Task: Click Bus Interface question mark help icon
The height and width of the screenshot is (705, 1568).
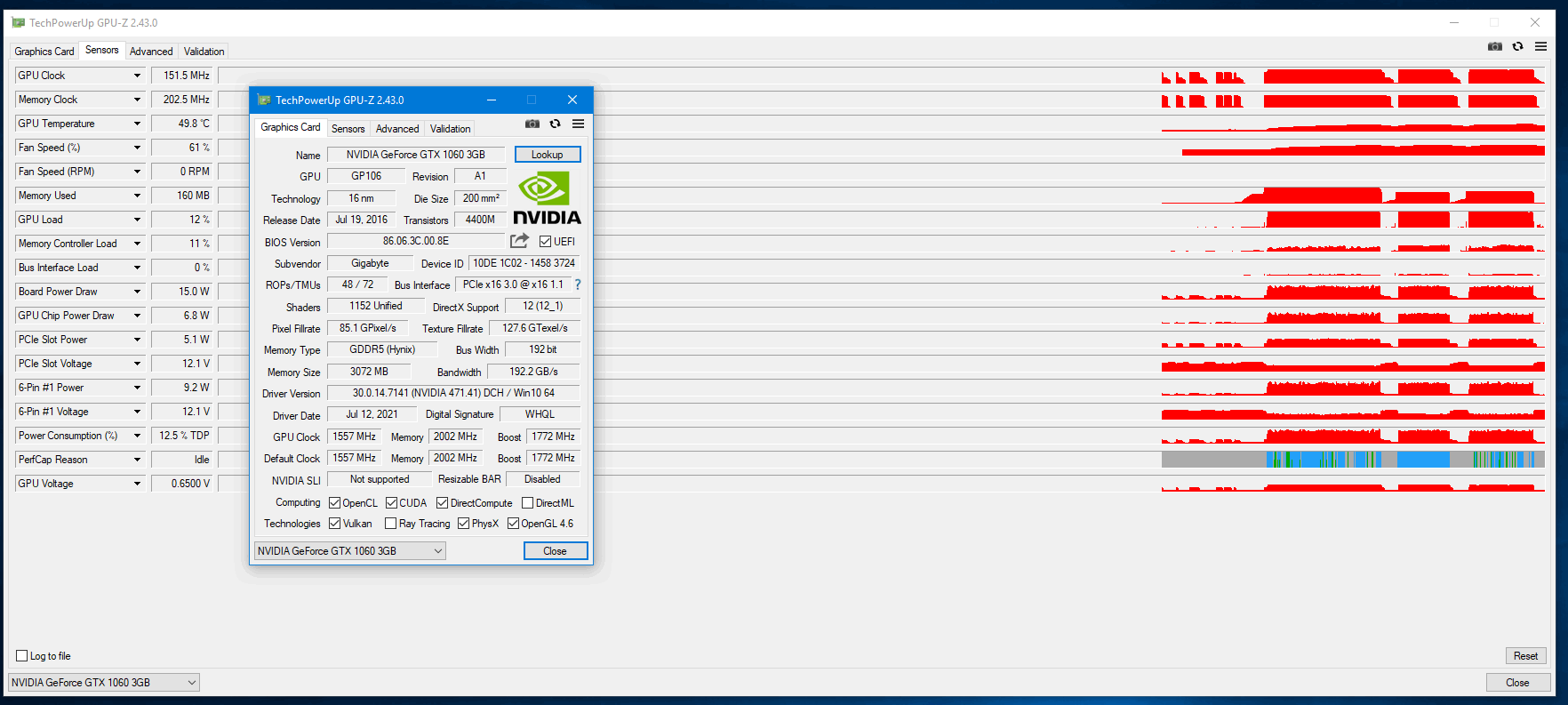Action: pos(578,284)
